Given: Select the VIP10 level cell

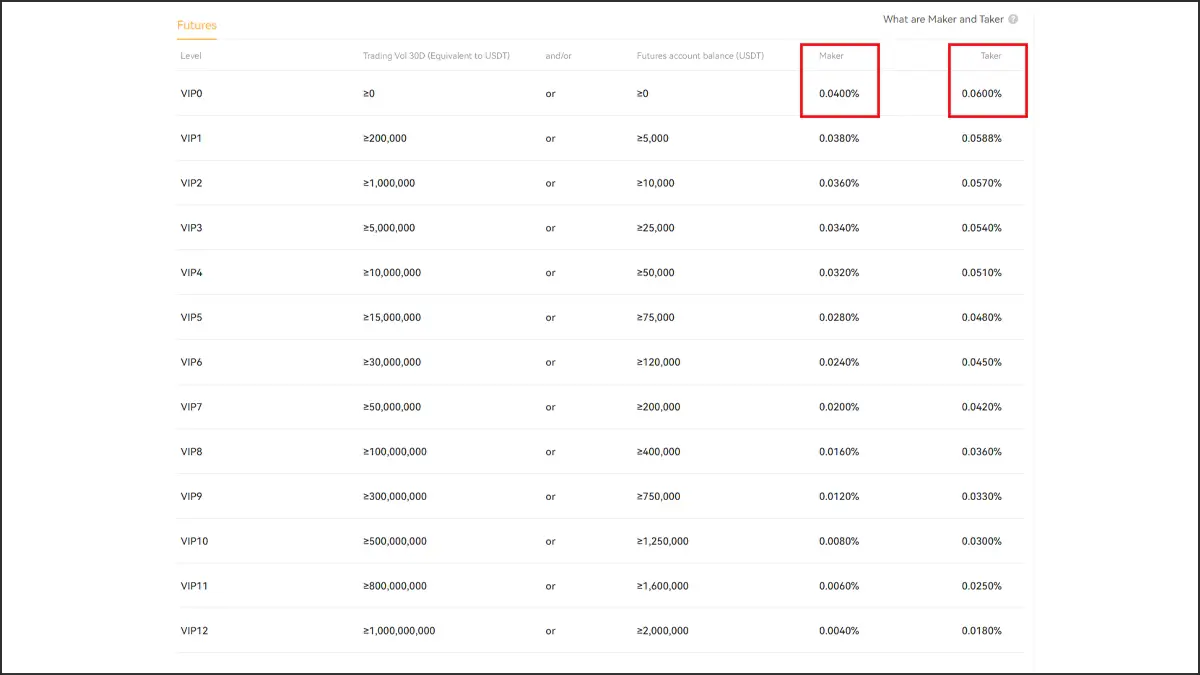Looking at the screenshot, I should [194, 541].
